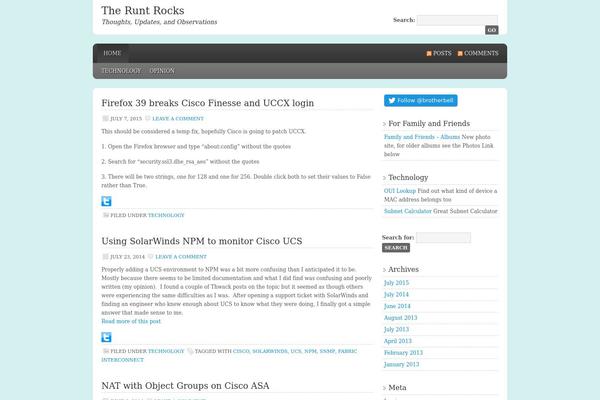Click the sidebar SEARCH button
Image resolution: width=600 pixels, height=400 pixels.
pyautogui.click(x=396, y=248)
